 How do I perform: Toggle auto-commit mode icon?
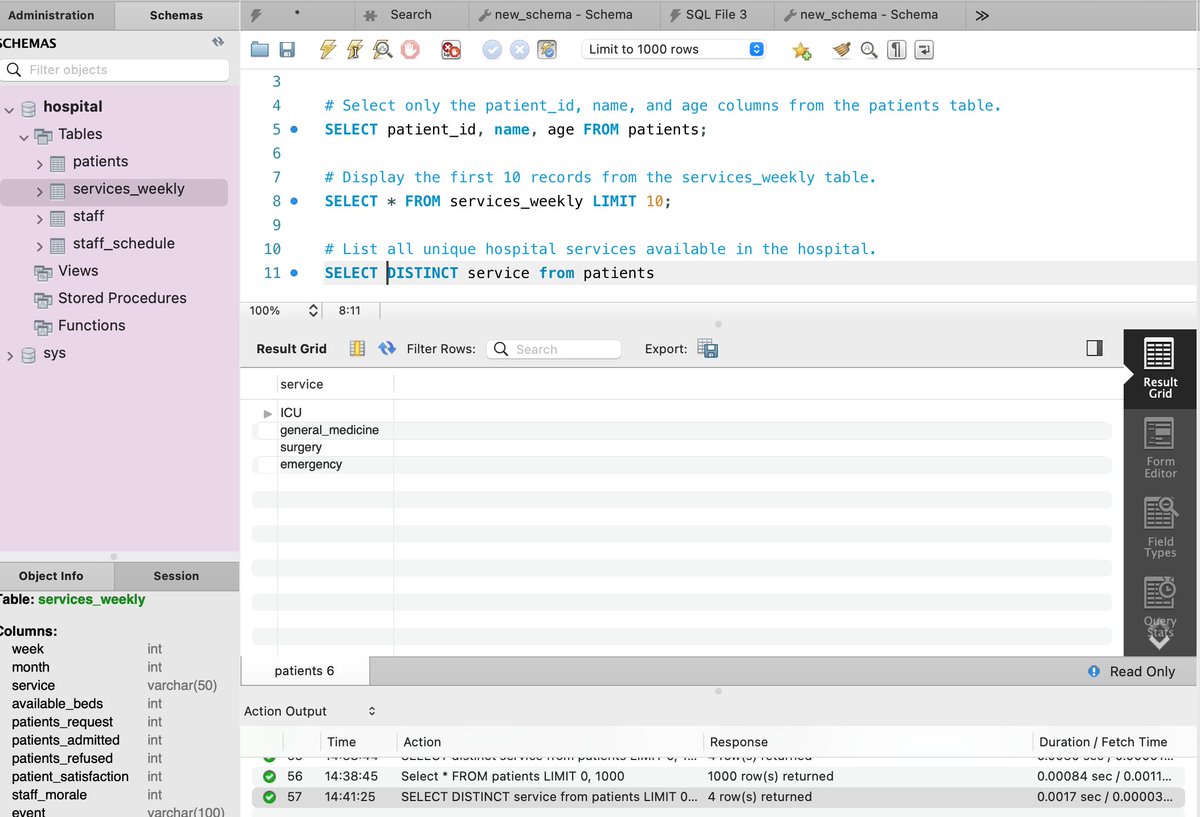click(x=547, y=49)
